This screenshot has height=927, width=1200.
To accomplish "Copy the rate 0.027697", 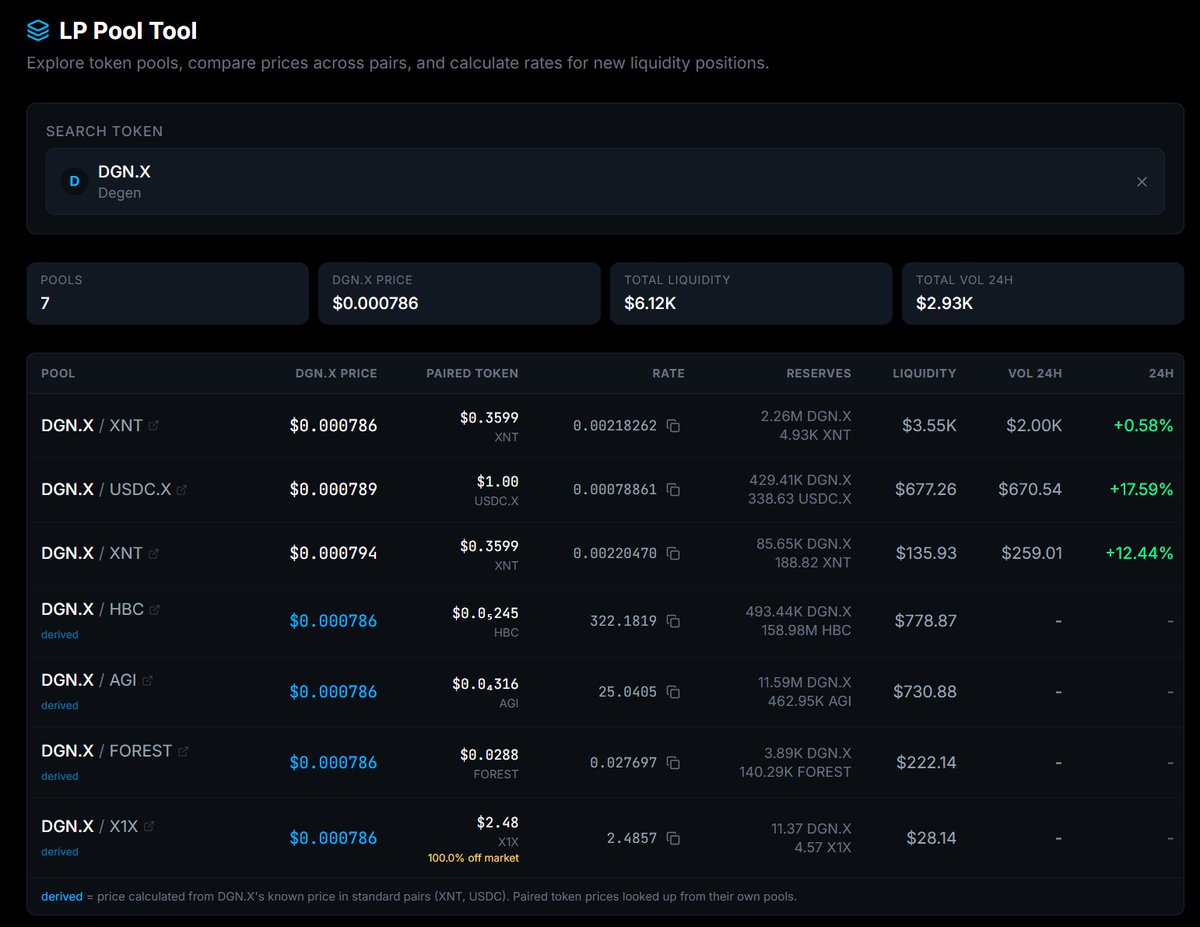I will 673,763.
